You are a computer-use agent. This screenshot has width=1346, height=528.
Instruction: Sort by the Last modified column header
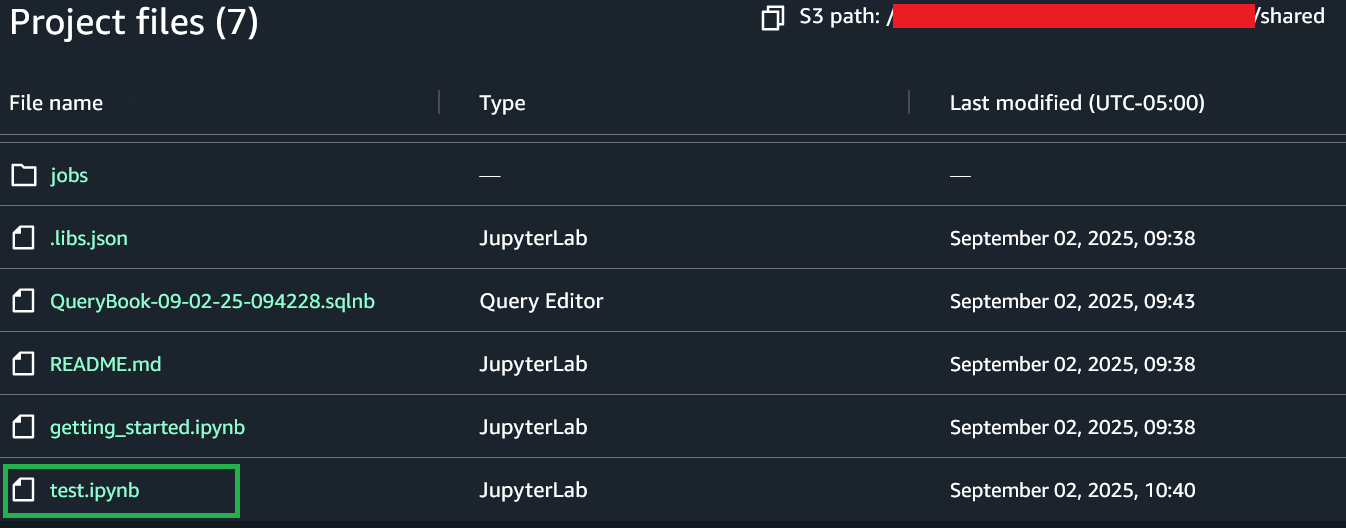pyautogui.click(x=1076, y=103)
